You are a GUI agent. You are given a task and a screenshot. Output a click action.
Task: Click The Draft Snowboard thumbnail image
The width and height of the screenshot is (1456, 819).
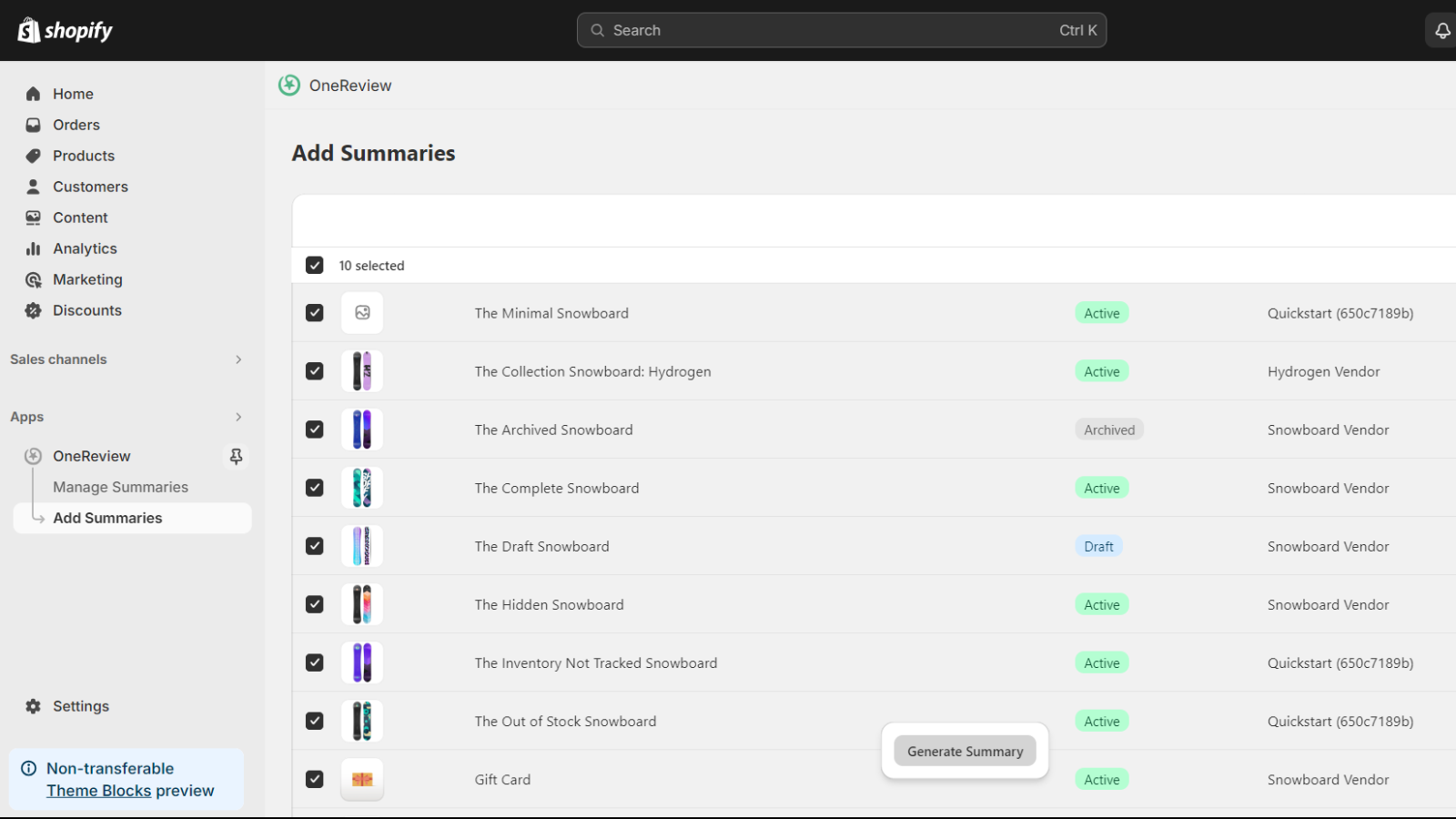tap(362, 546)
